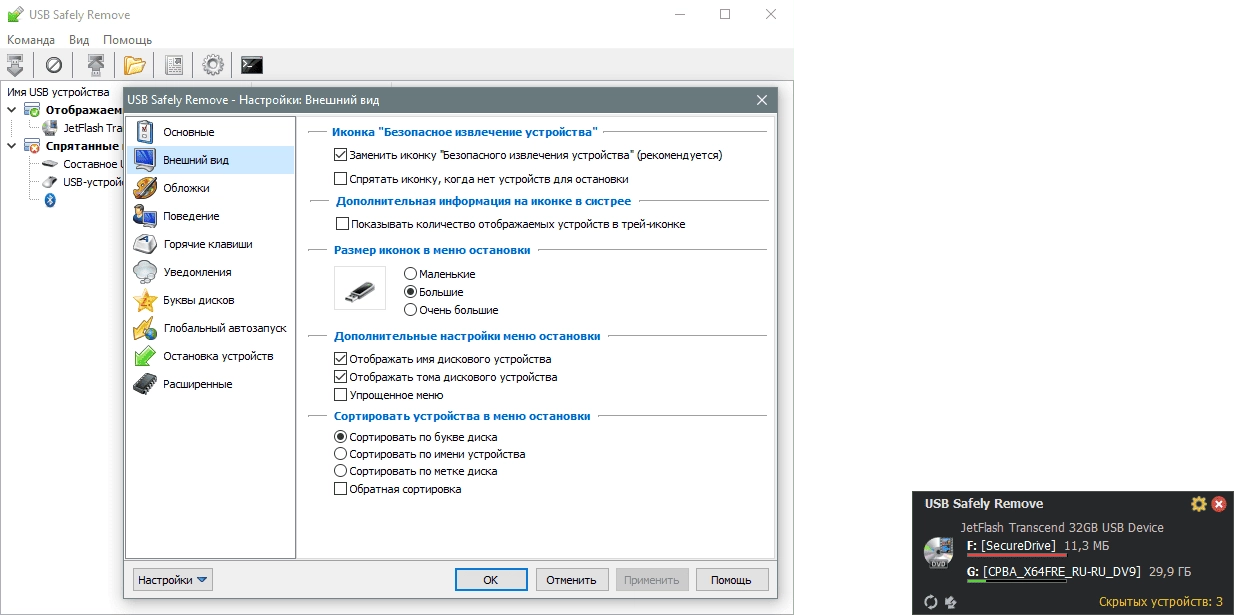This screenshot has height=615, width=1234.
Task: Click the Основные settings icon
Action: [145, 132]
